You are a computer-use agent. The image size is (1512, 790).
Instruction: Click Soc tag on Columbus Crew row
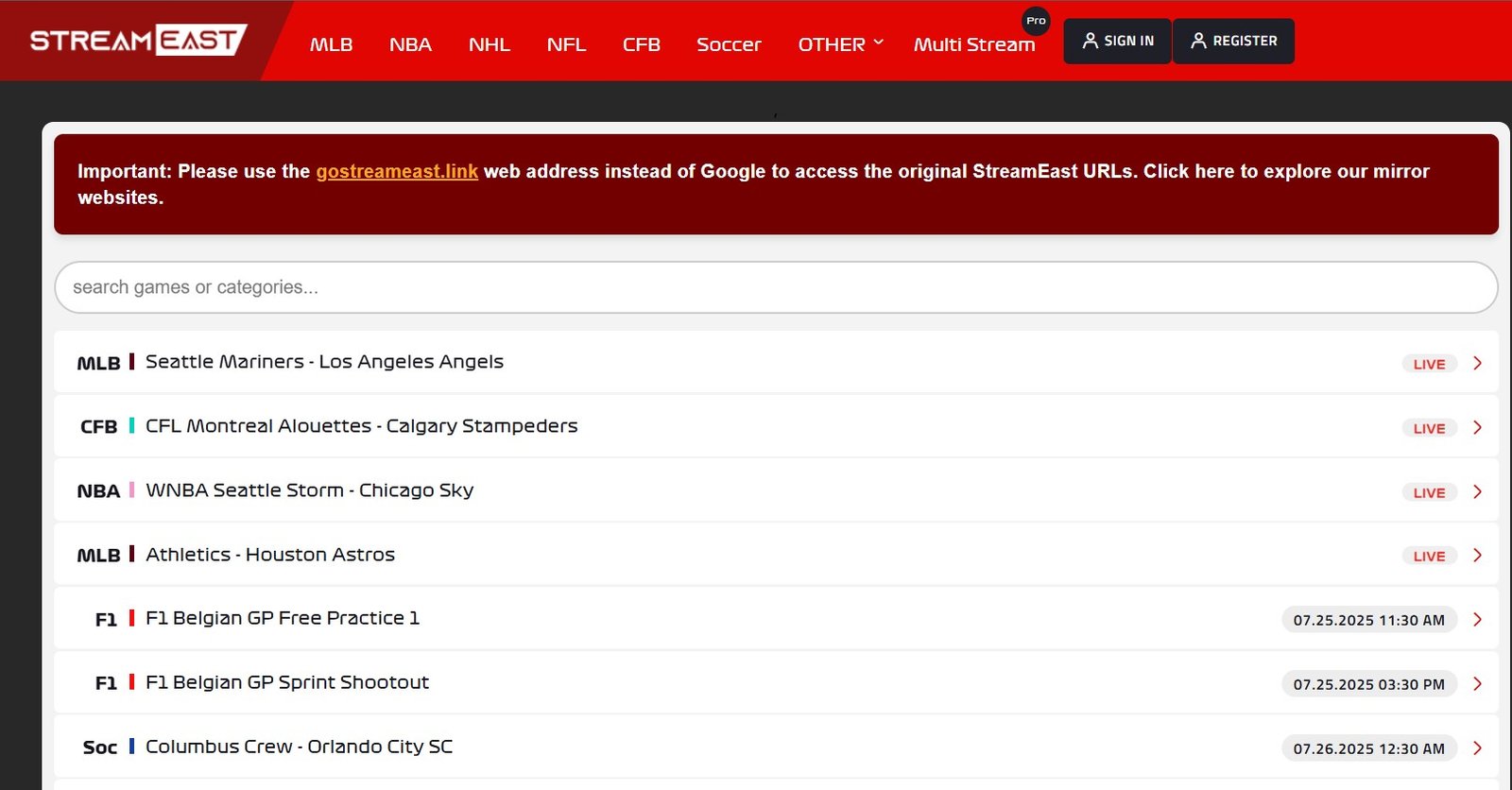click(100, 747)
